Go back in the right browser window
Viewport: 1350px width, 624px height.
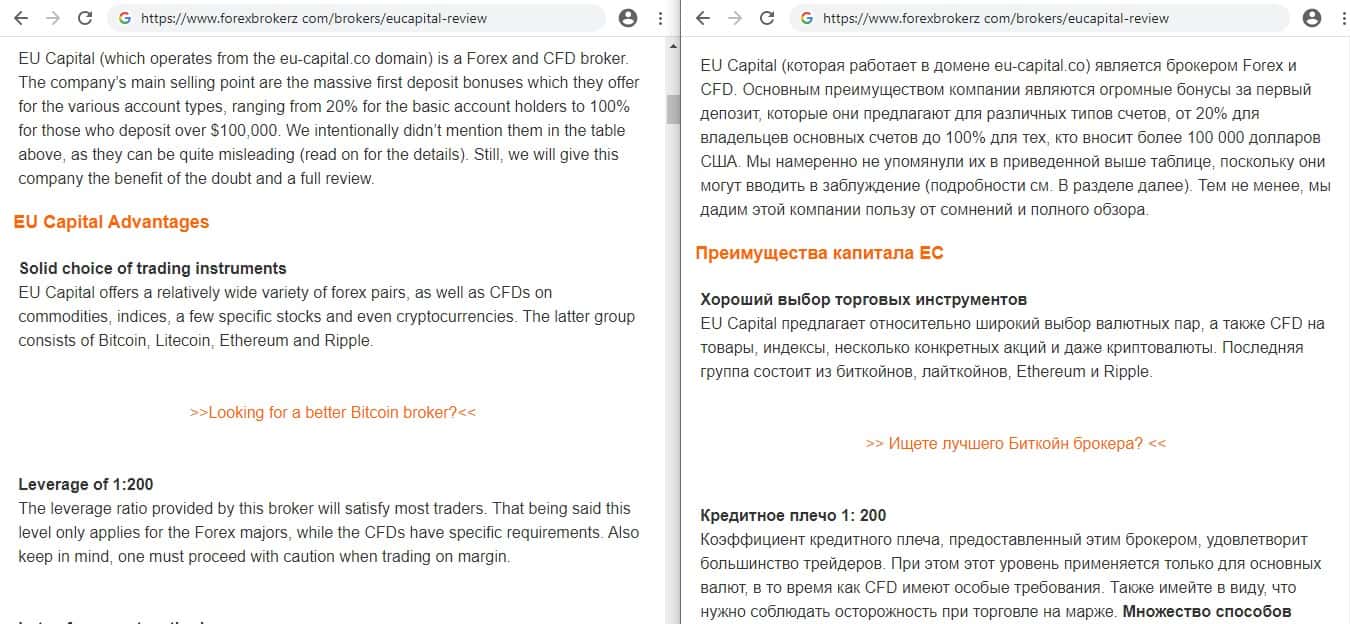tap(703, 18)
